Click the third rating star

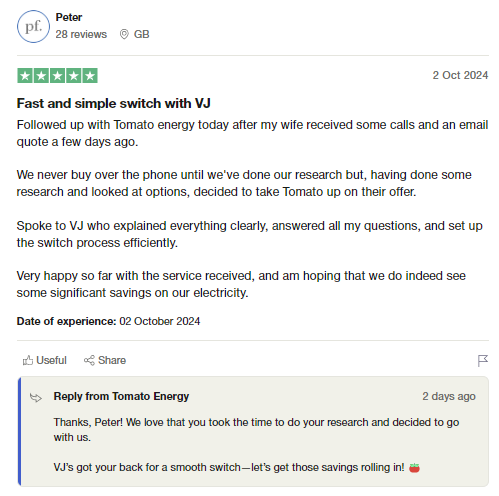click(57, 76)
